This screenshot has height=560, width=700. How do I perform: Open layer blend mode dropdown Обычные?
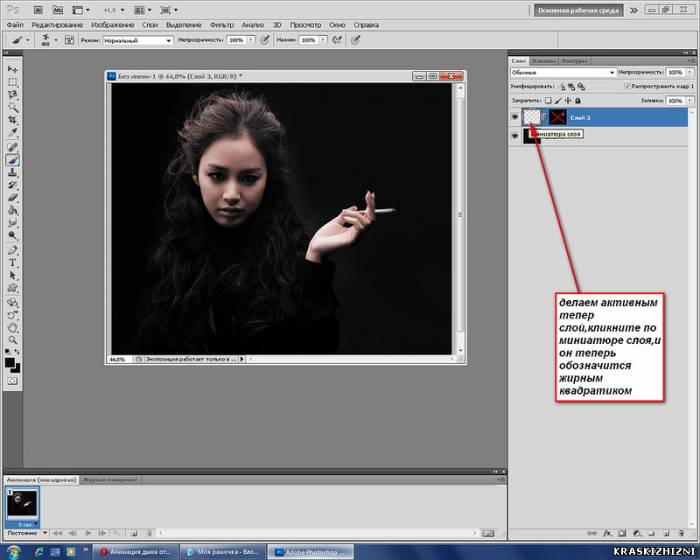563,72
